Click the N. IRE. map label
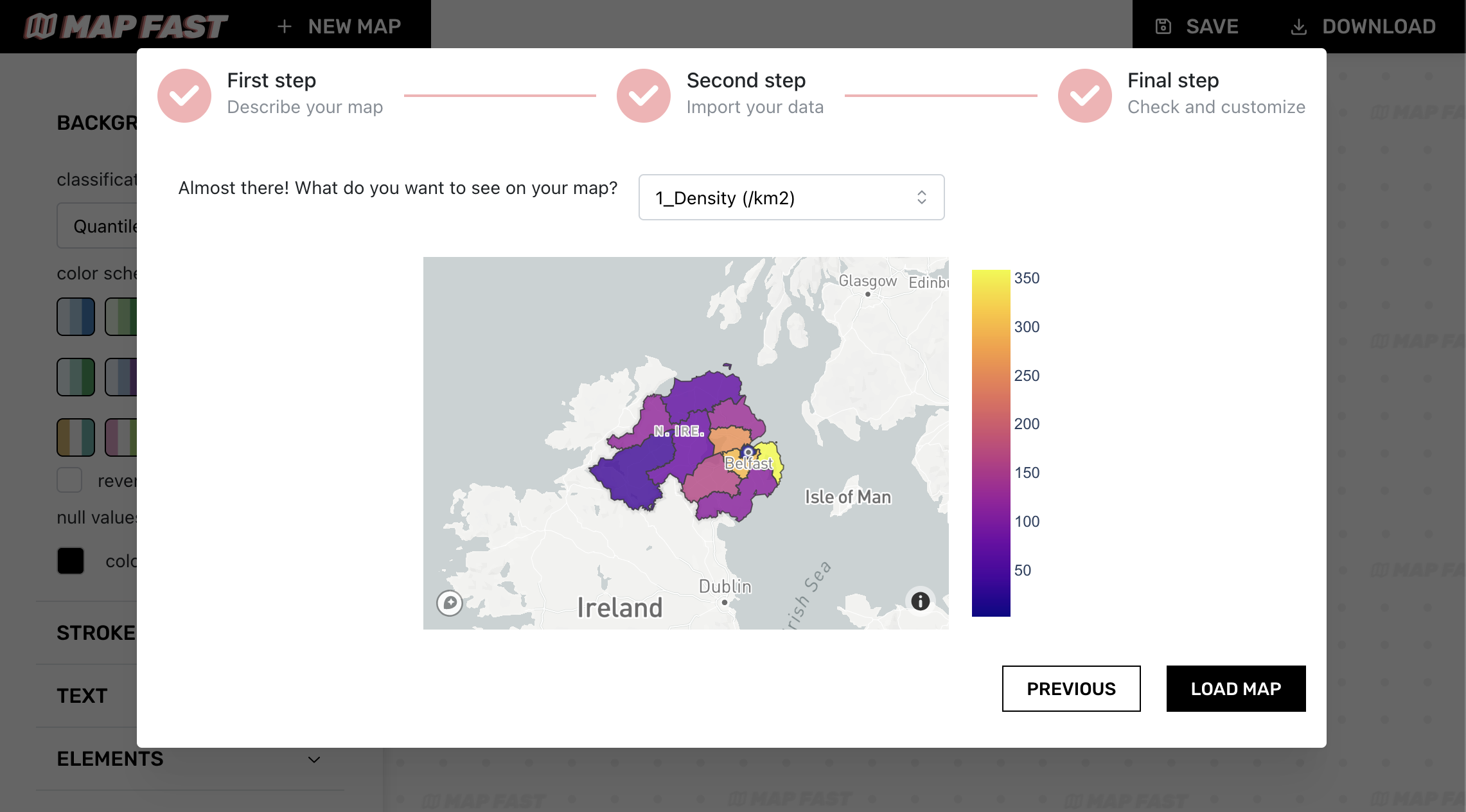1466x812 pixels. click(679, 431)
